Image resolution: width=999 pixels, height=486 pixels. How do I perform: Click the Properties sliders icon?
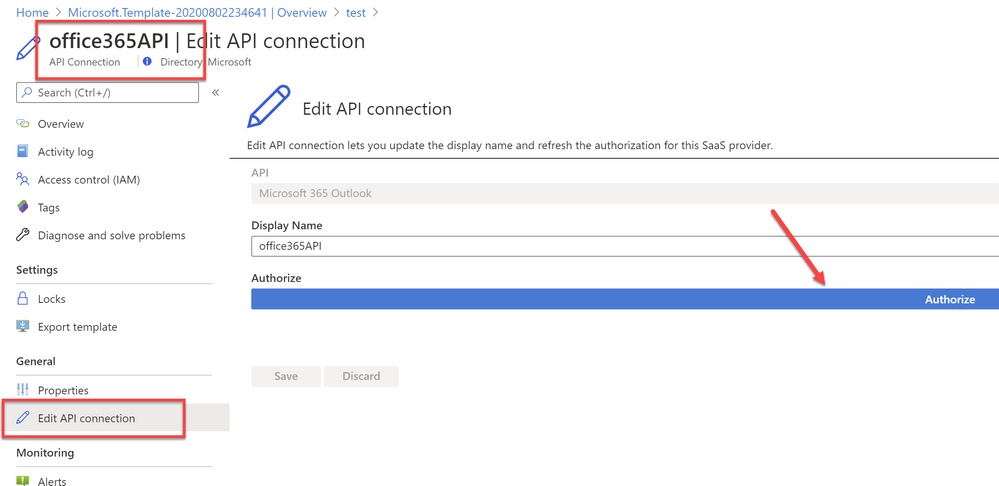[x=23, y=390]
